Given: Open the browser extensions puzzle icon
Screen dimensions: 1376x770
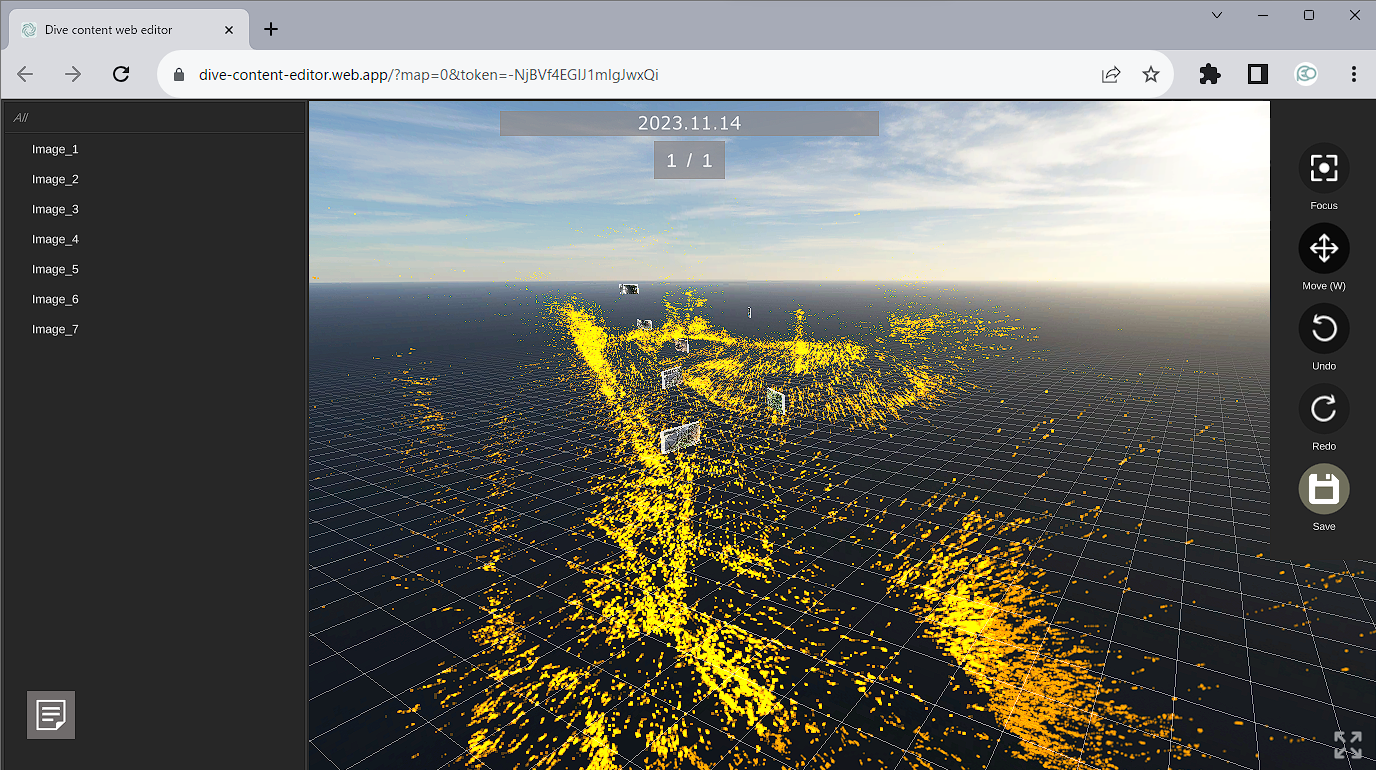Looking at the screenshot, I should coord(1209,74).
